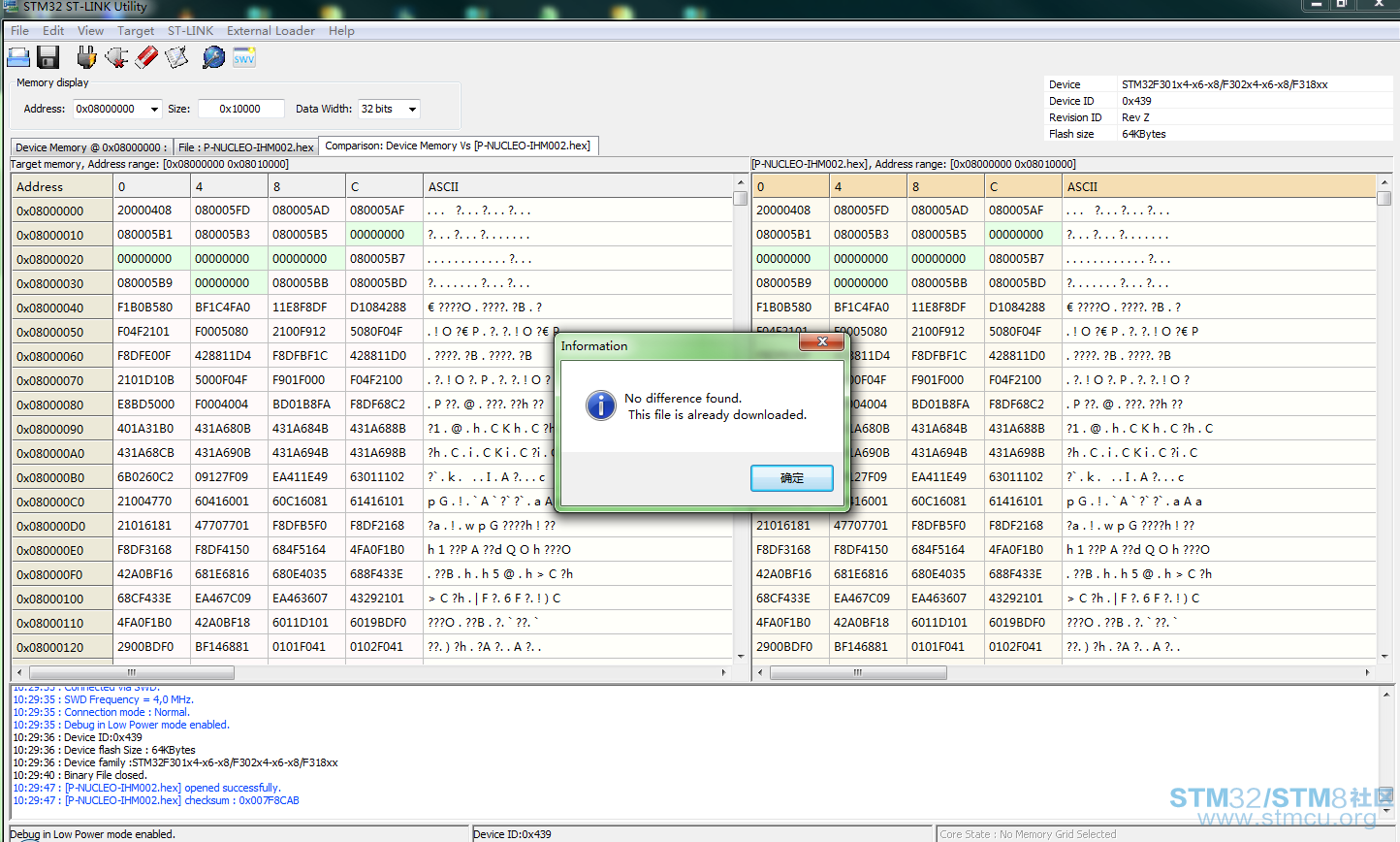Close the Information dialog with its X

[822, 341]
